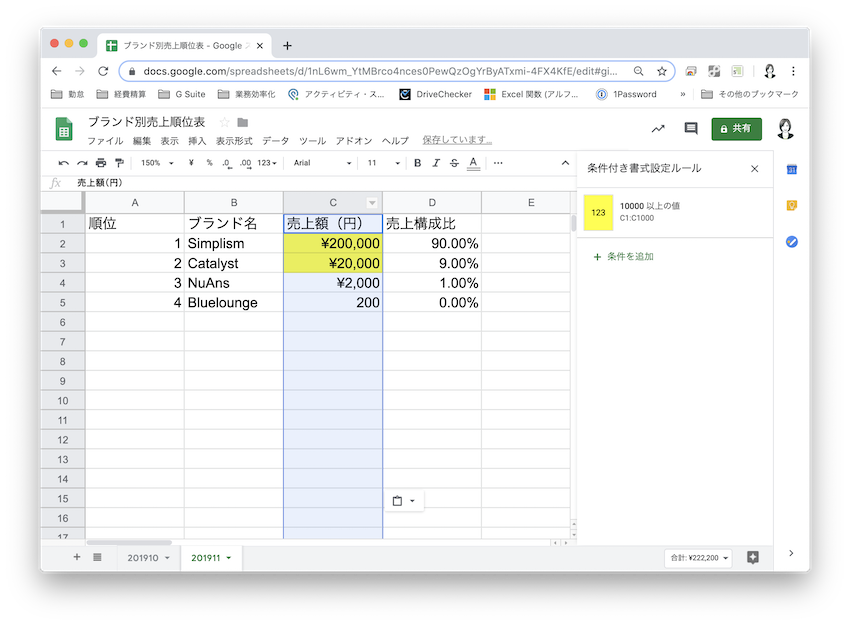This screenshot has width=850, height=625.
Task: Click the green 共有 share button
Action: tap(736, 129)
